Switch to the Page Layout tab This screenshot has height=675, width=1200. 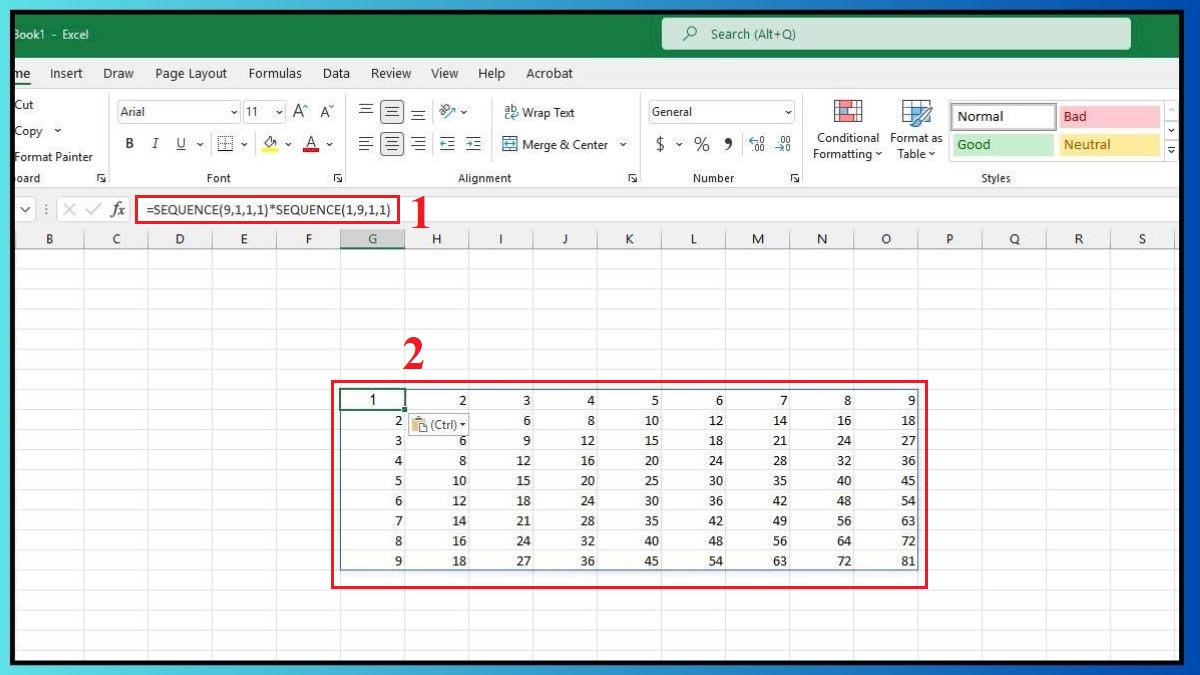(191, 73)
